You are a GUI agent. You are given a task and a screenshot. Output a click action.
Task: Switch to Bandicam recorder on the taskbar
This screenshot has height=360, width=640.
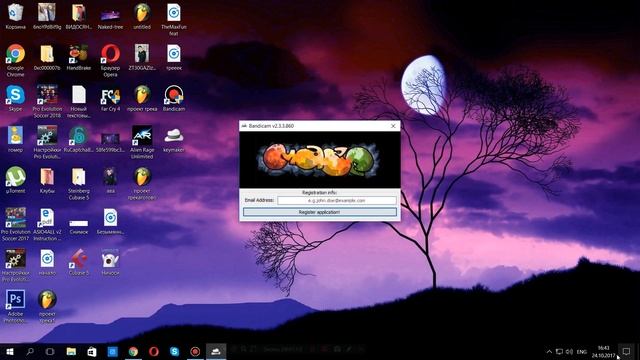pyautogui.click(x=195, y=351)
